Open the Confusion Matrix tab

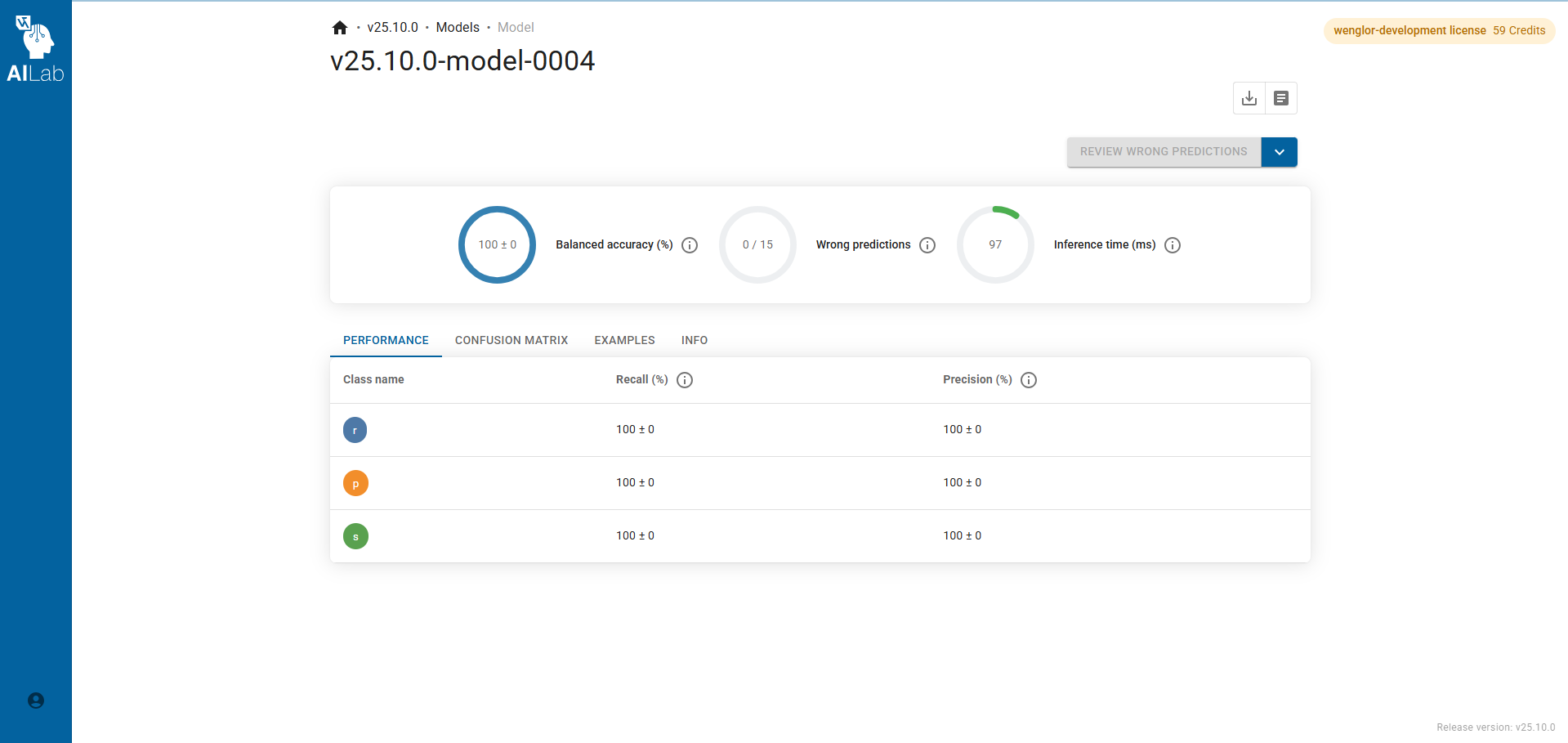pyautogui.click(x=511, y=340)
